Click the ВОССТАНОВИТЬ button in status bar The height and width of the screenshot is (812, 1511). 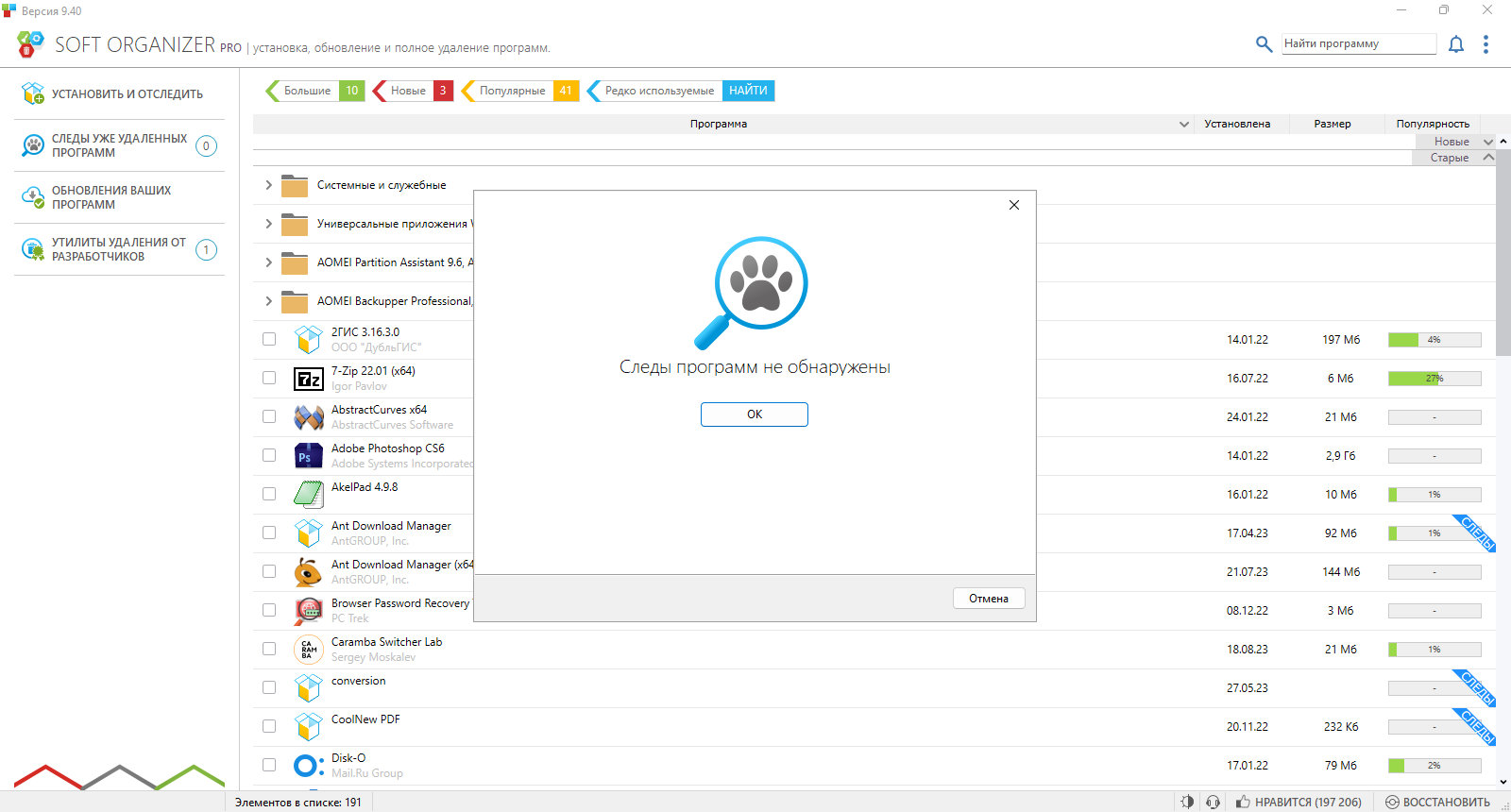coord(1438,802)
